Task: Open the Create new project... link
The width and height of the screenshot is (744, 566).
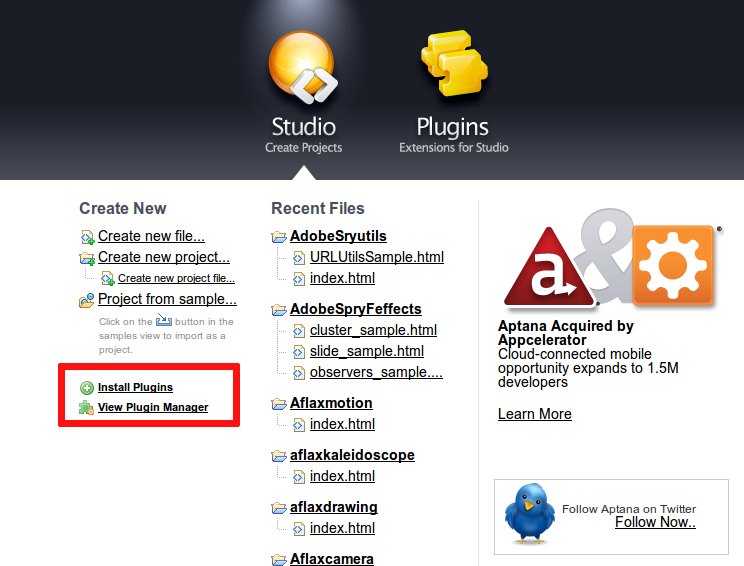Action: [x=164, y=257]
